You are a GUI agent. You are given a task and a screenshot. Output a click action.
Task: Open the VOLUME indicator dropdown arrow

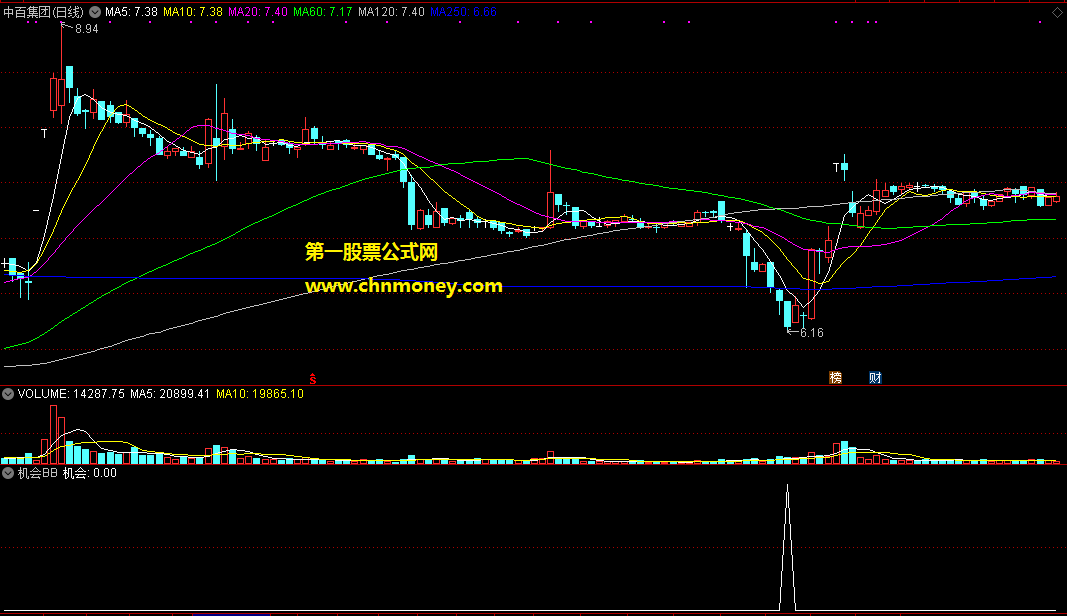coord(8,394)
